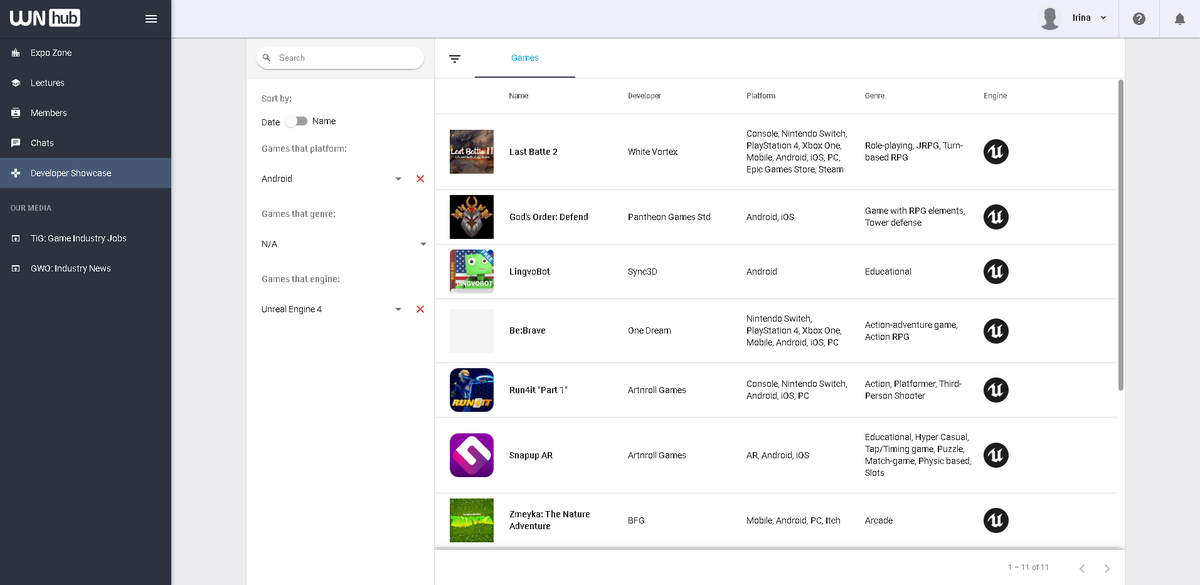The height and width of the screenshot is (585, 1200).
Task: Open Chats in the sidebar
Action: 42,143
